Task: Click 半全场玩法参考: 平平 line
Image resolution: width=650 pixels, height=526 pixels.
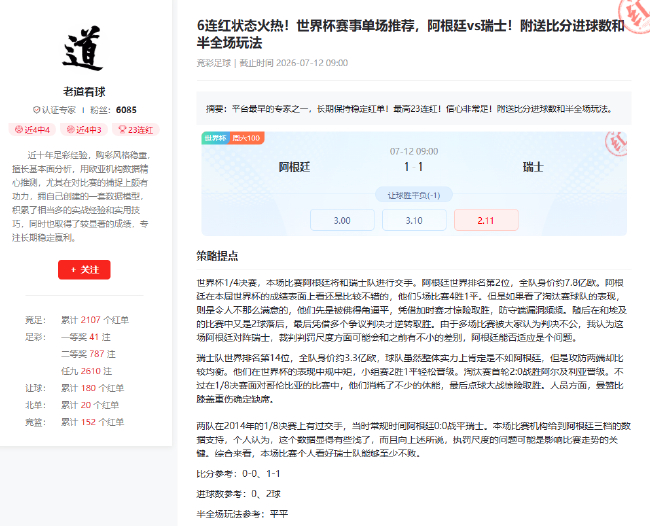Action: (242, 514)
